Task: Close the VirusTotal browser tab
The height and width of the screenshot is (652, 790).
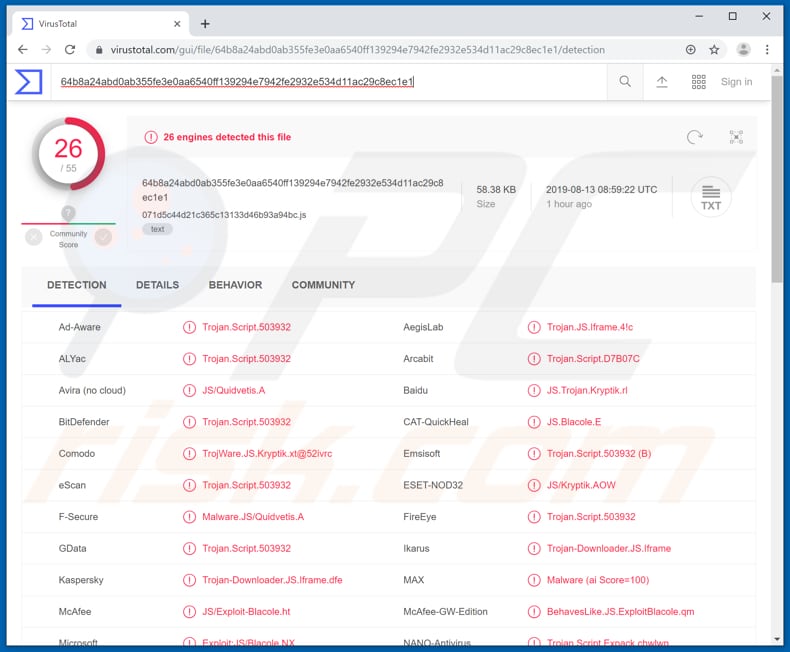Action: [x=177, y=24]
